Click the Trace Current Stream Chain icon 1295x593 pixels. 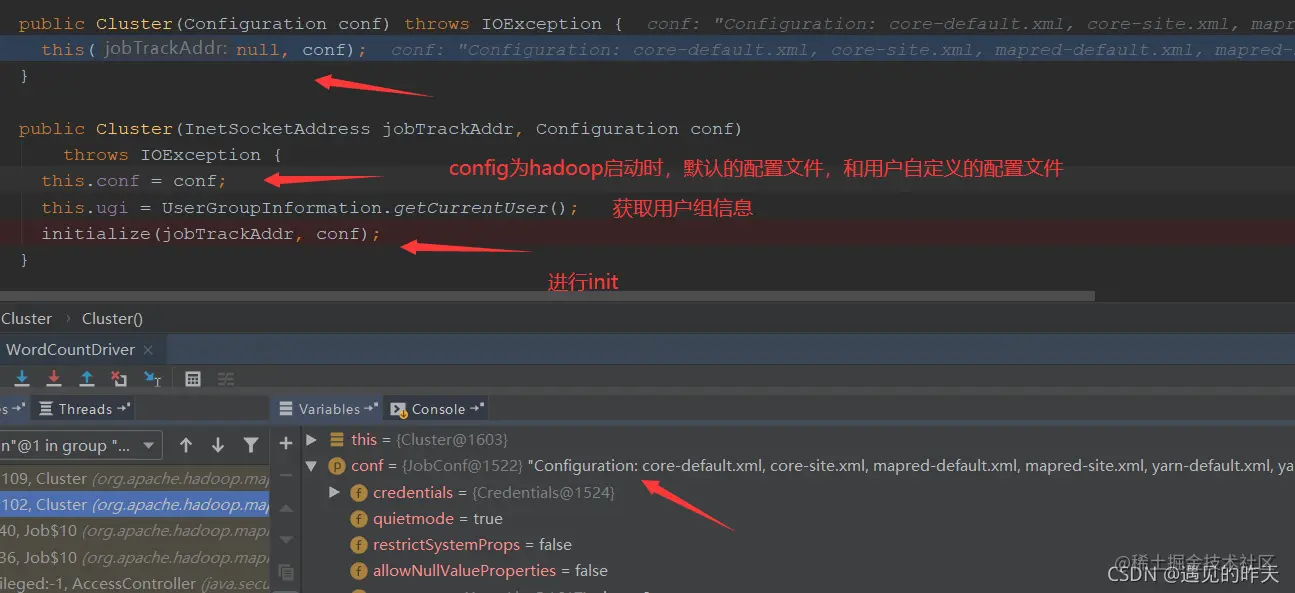click(225, 378)
